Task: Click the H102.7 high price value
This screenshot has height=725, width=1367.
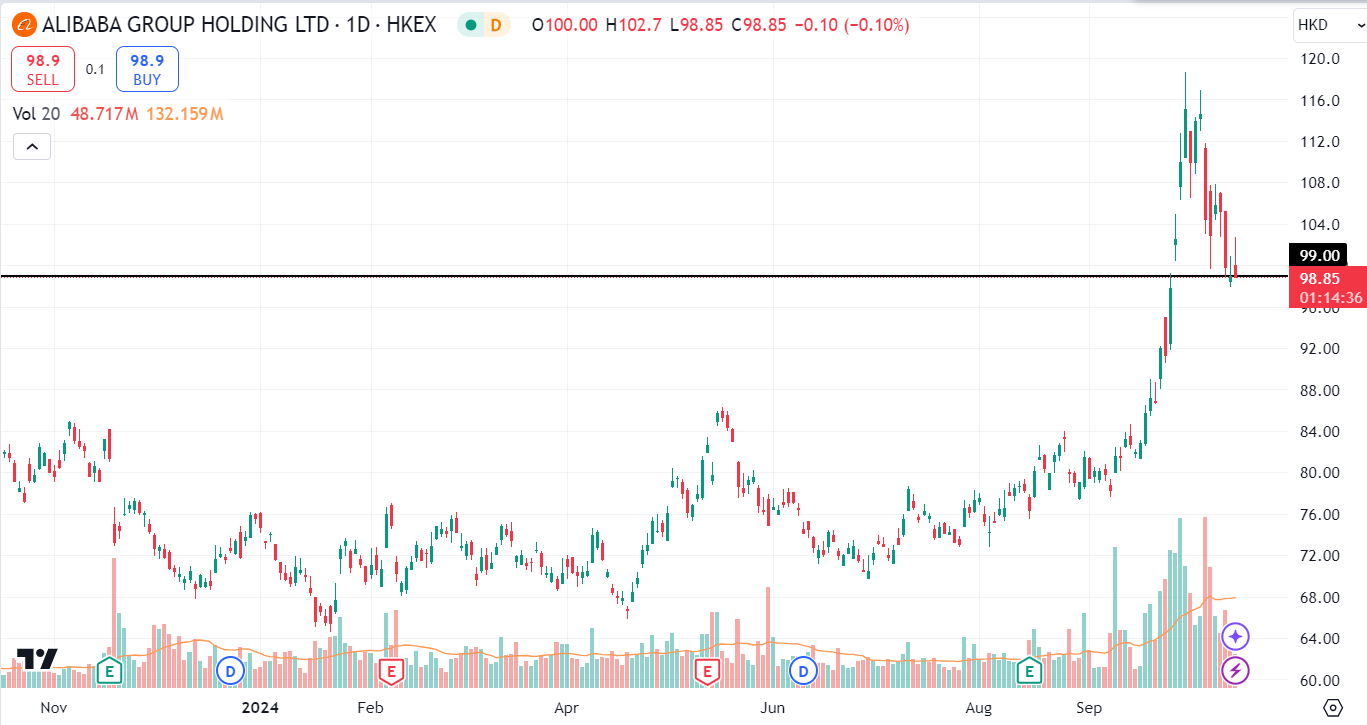Action: (x=635, y=25)
